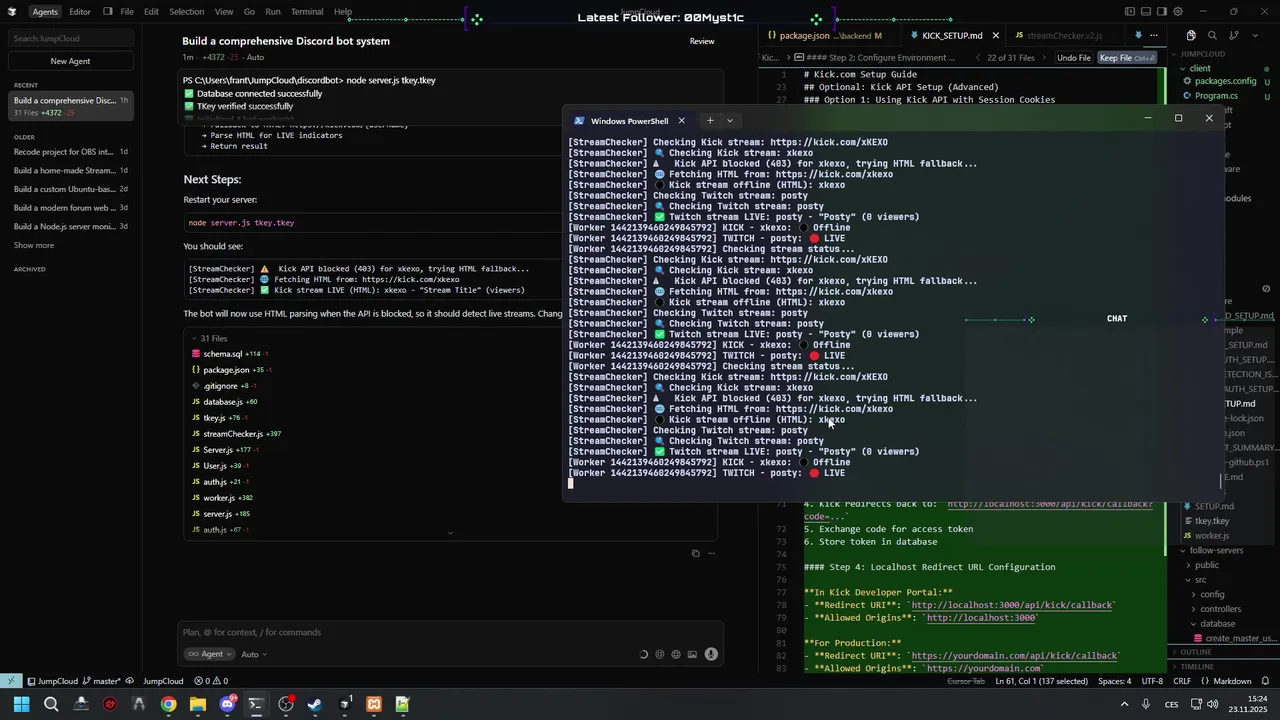Expand the public folder

point(1206,565)
